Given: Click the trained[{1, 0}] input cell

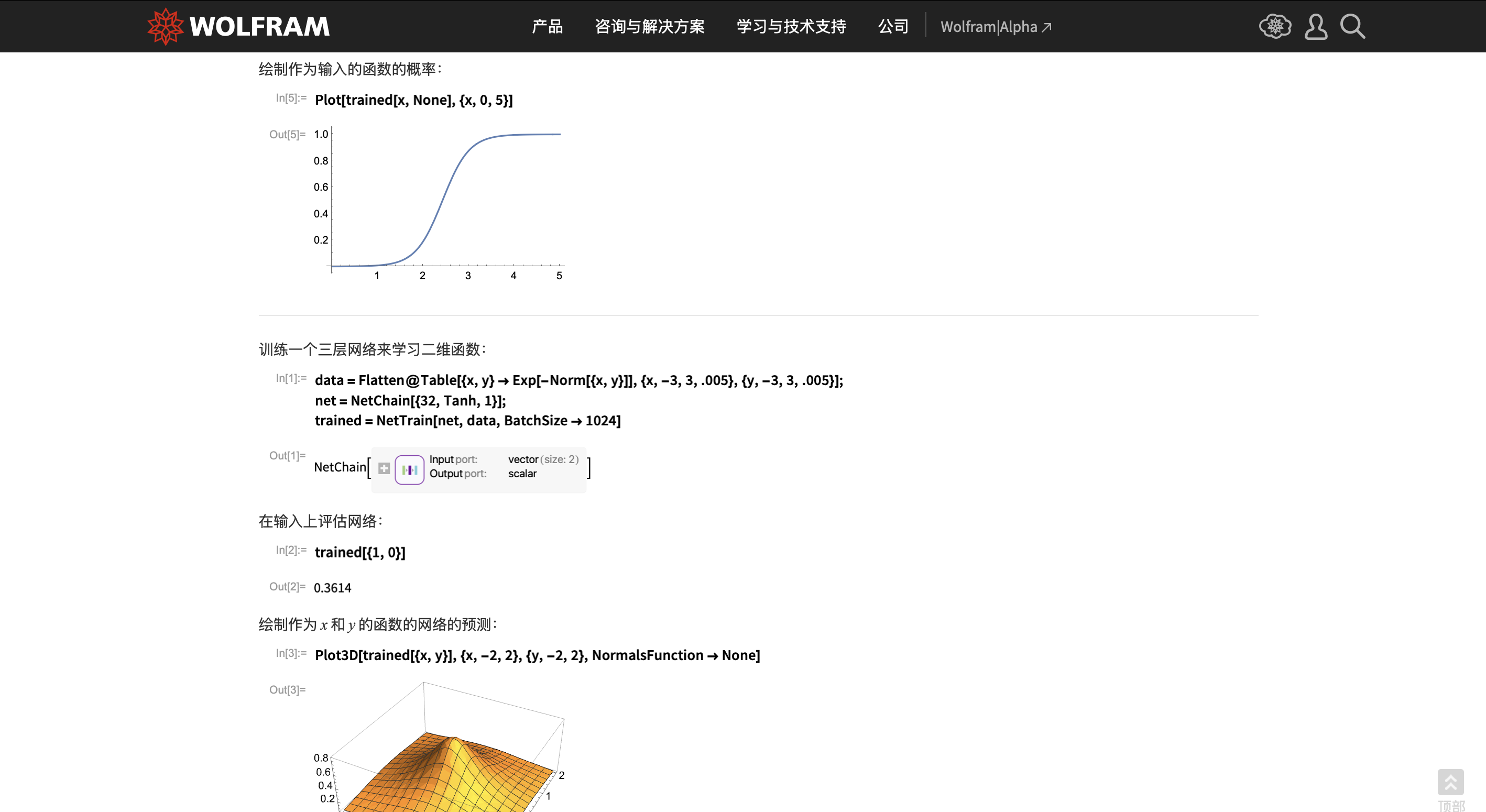Looking at the screenshot, I should pyautogui.click(x=360, y=552).
